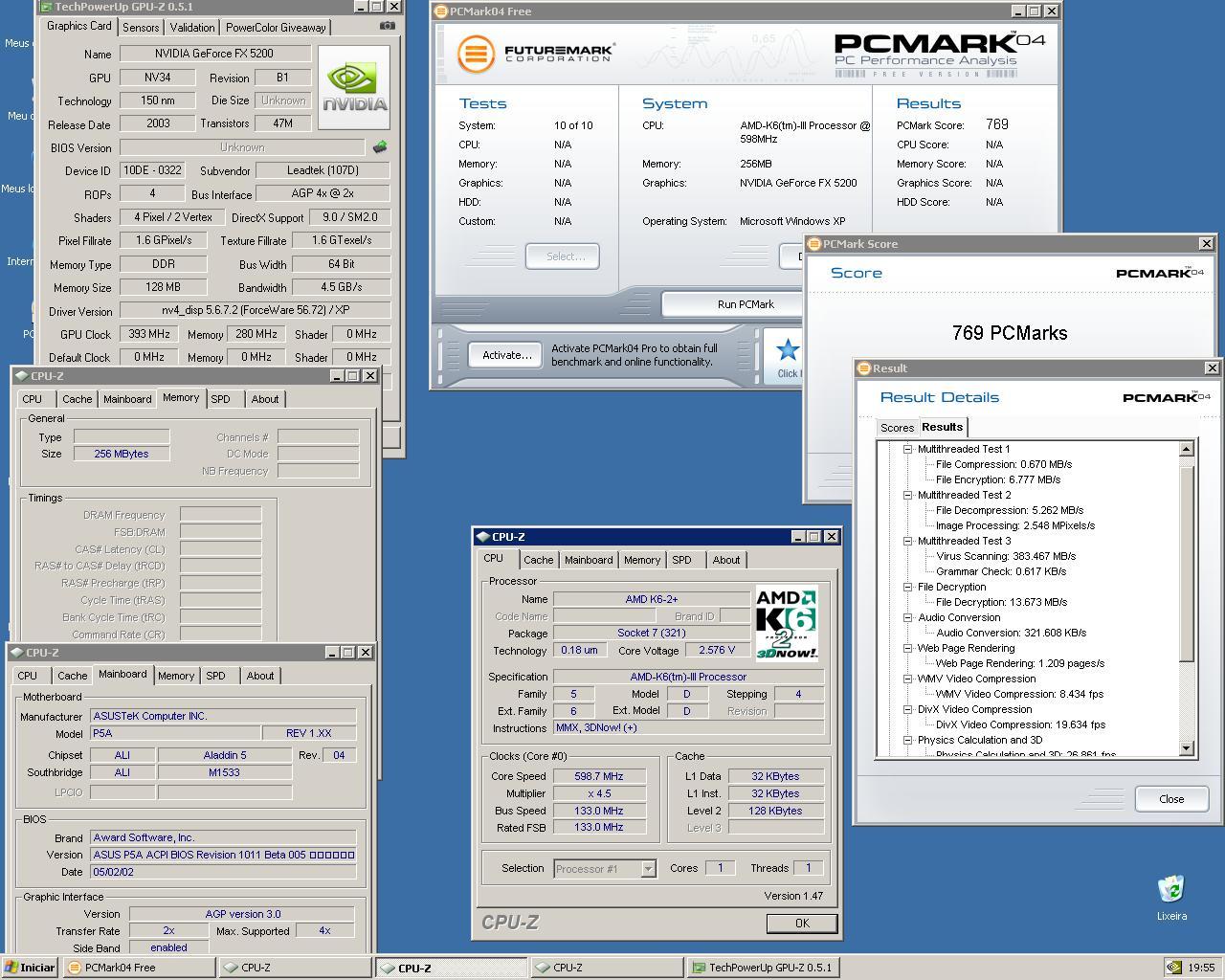
Task: Select File Compression: 0.670 MB/s row
Action: click(1004, 464)
